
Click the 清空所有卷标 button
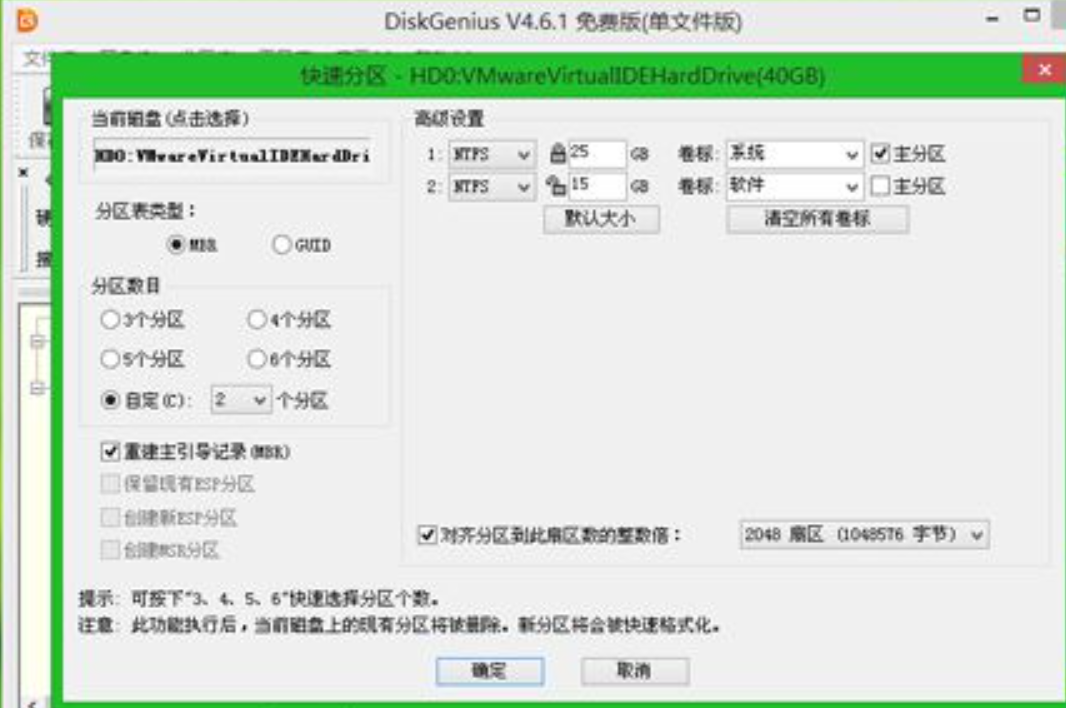pos(820,220)
